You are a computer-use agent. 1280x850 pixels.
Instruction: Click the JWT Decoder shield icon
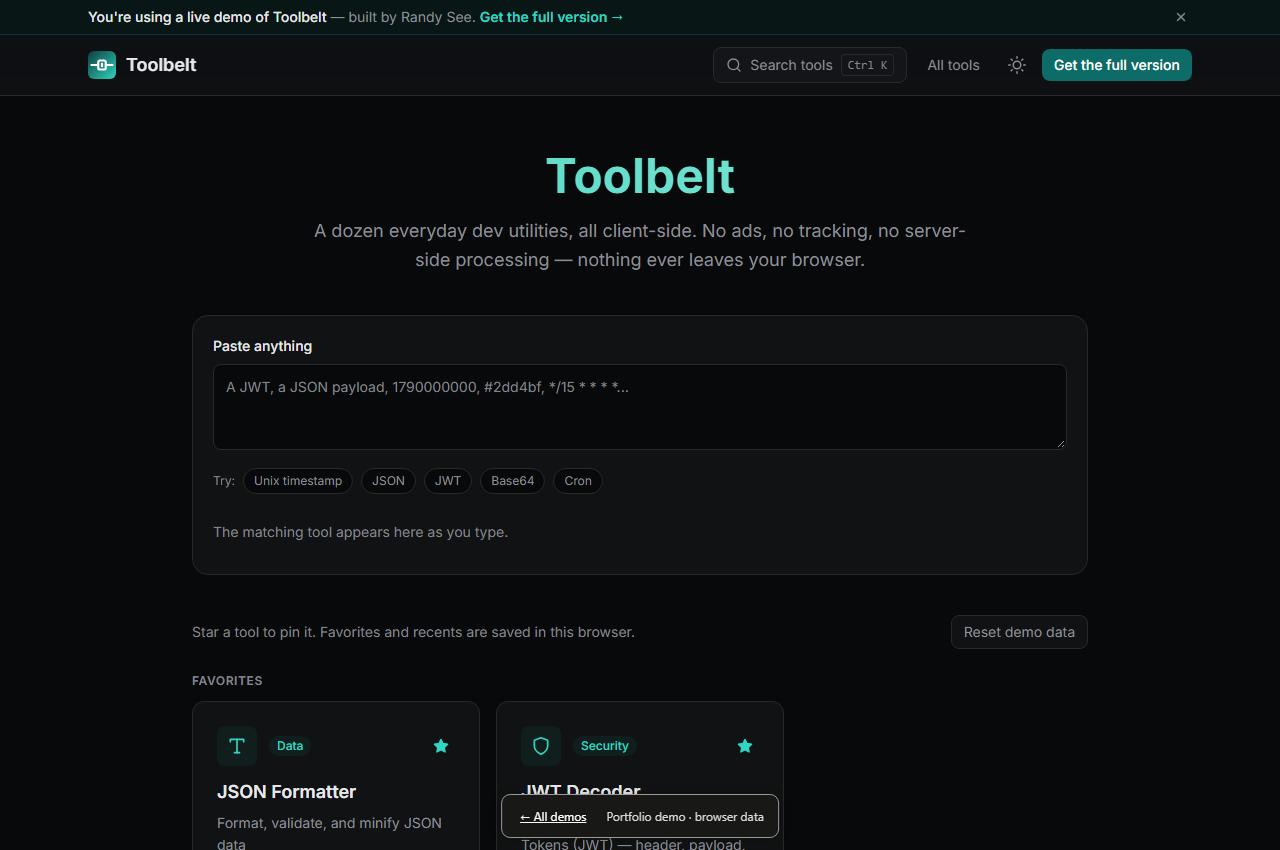[541, 746]
